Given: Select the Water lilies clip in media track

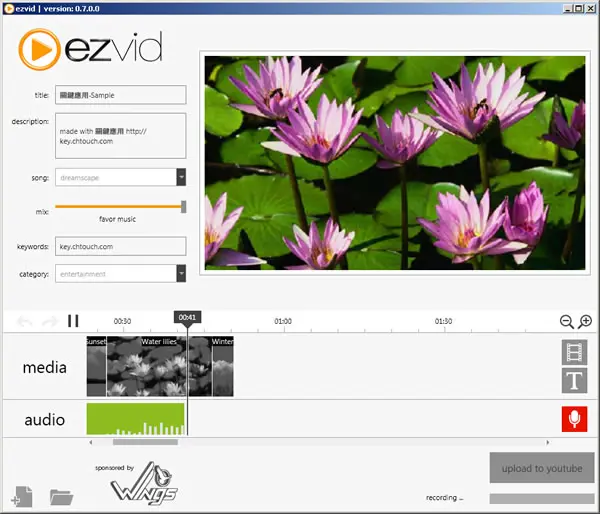Looking at the screenshot, I should point(159,366).
